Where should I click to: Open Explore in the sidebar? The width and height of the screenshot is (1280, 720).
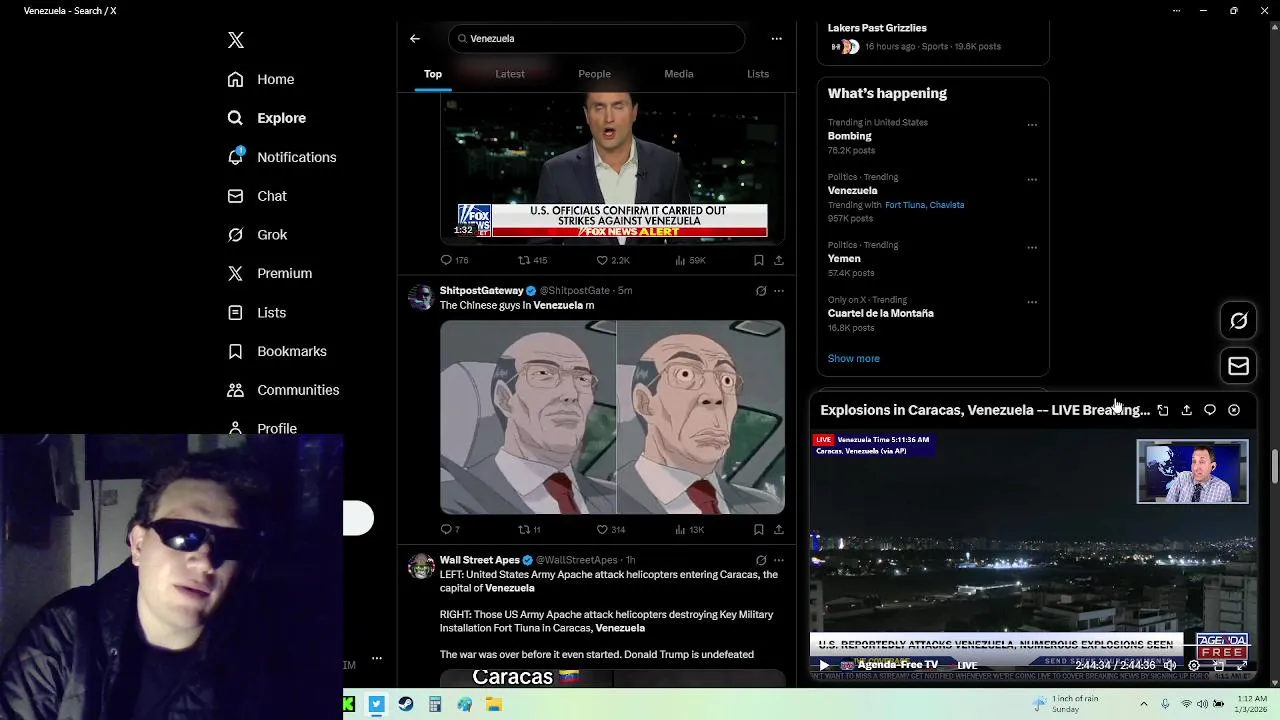click(266, 118)
